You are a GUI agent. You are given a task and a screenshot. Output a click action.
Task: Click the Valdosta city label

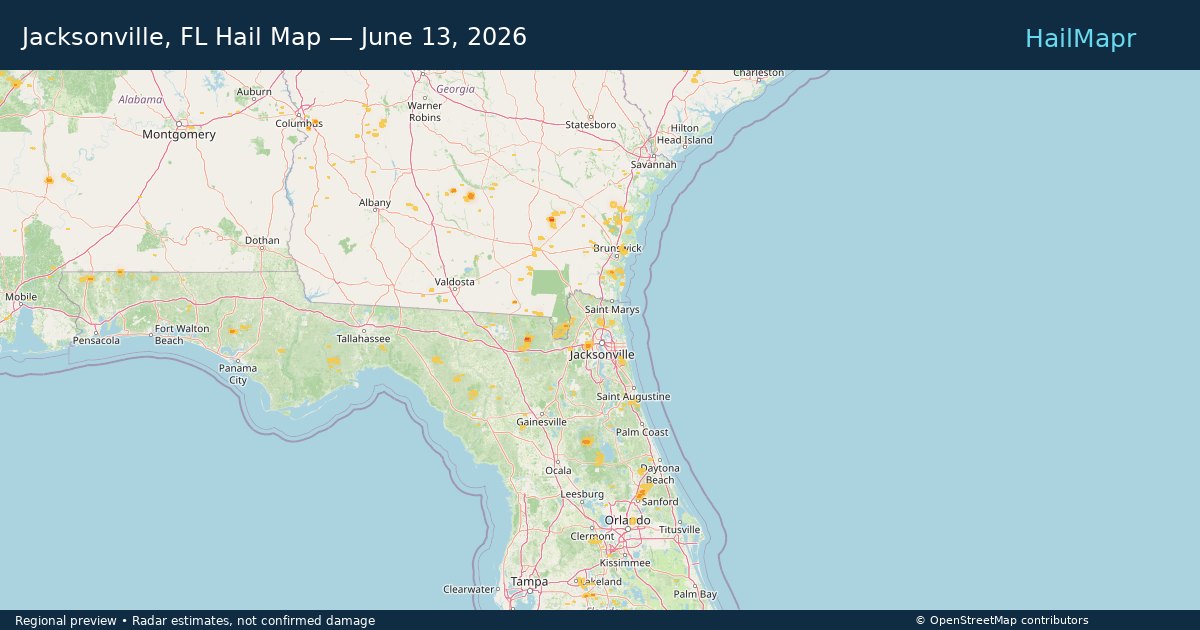pos(454,282)
